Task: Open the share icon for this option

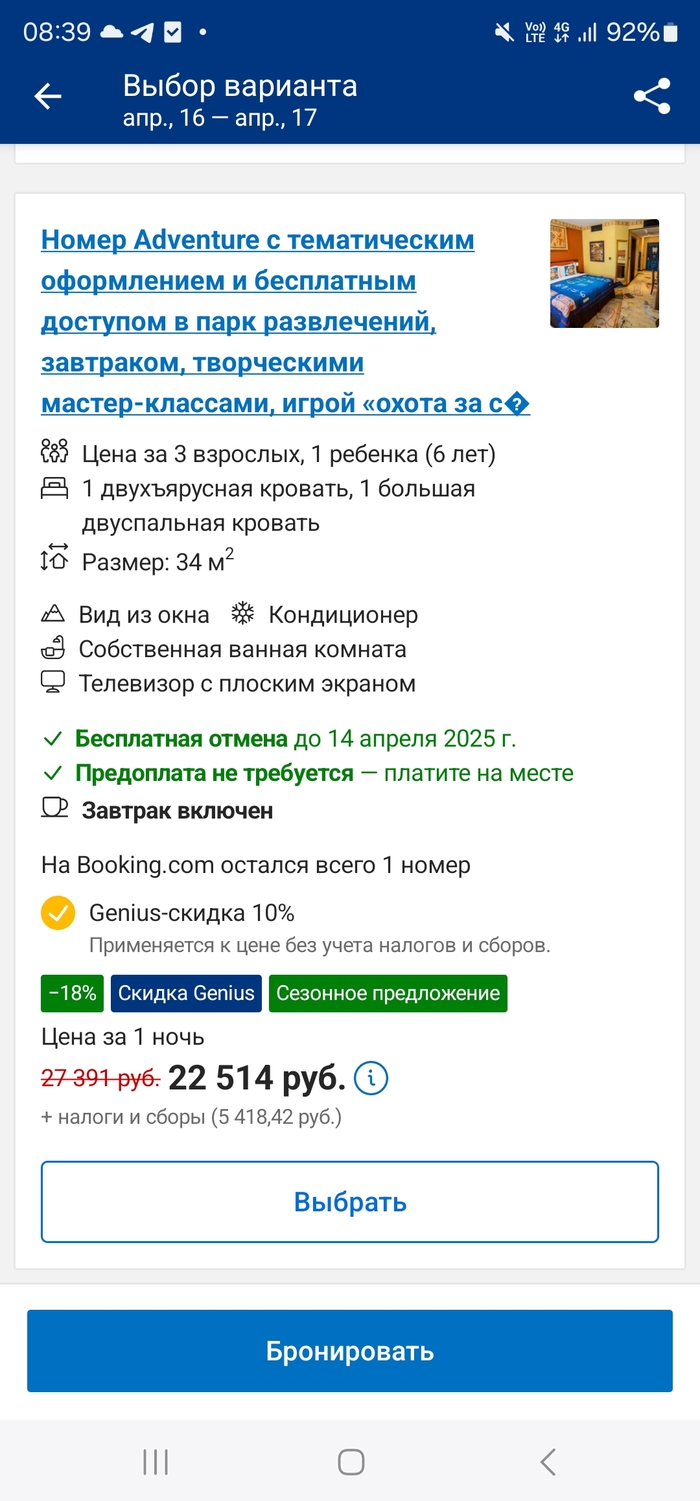Action: tap(651, 95)
